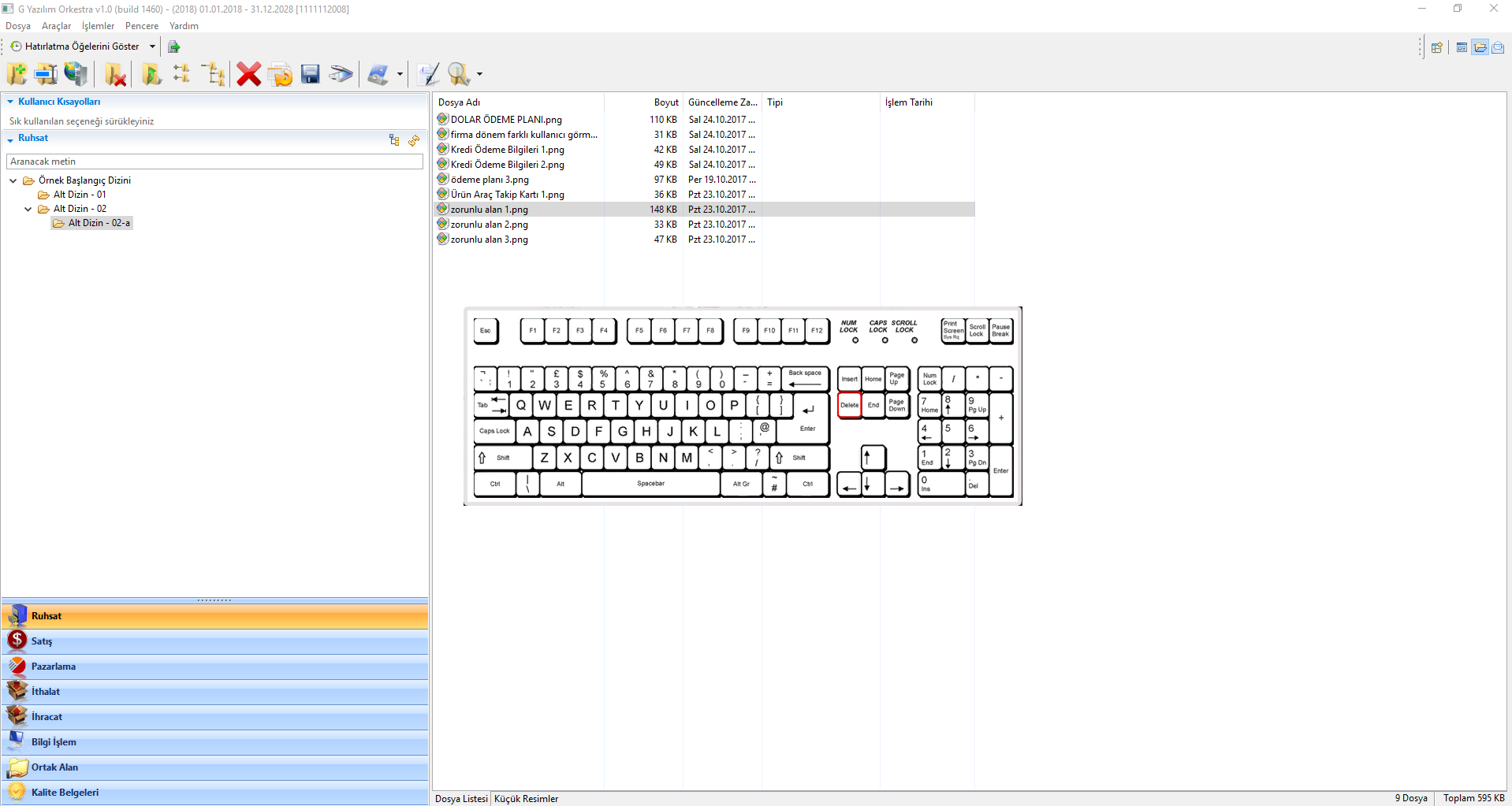Open the Satış module in sidebar

42,641
